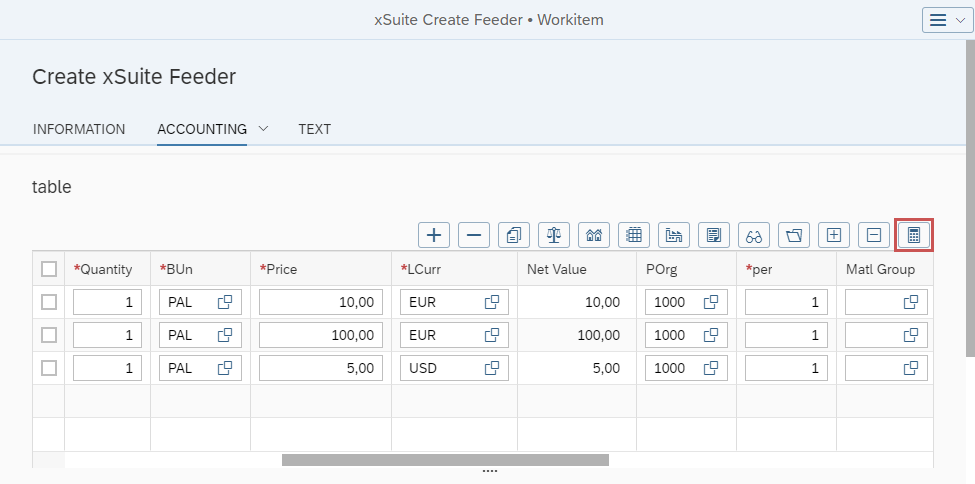The image size is (975, 484).
Task: Click the copy rows toolbar icon
Action: [514, 235]
